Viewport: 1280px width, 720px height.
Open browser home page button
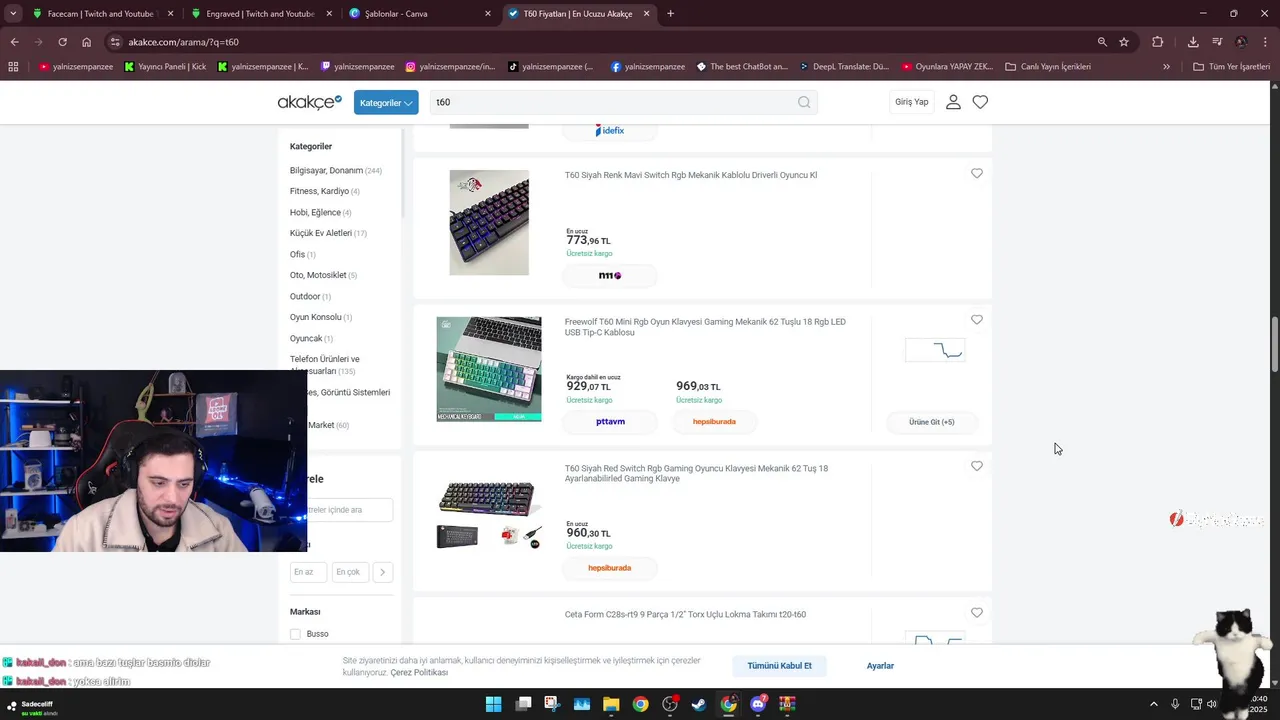tap(87, 42)
